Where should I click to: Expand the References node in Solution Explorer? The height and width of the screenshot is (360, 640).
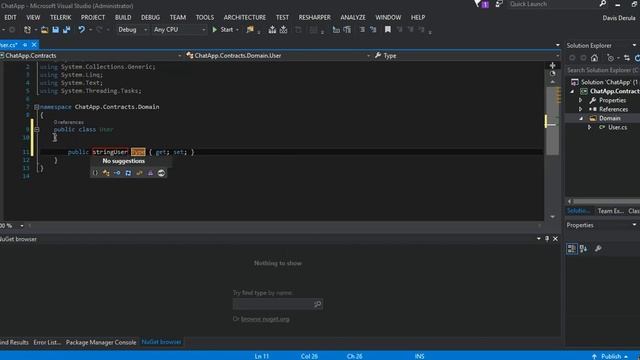(x=580, y=109)
